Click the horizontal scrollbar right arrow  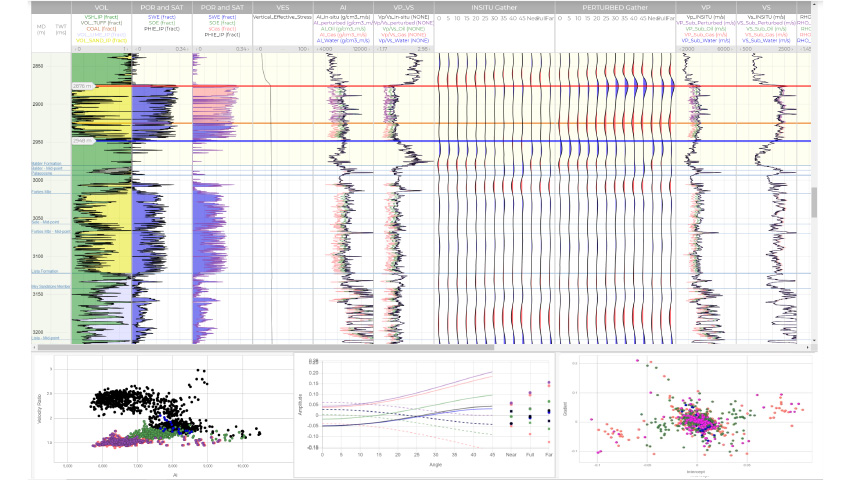[807, 347]
